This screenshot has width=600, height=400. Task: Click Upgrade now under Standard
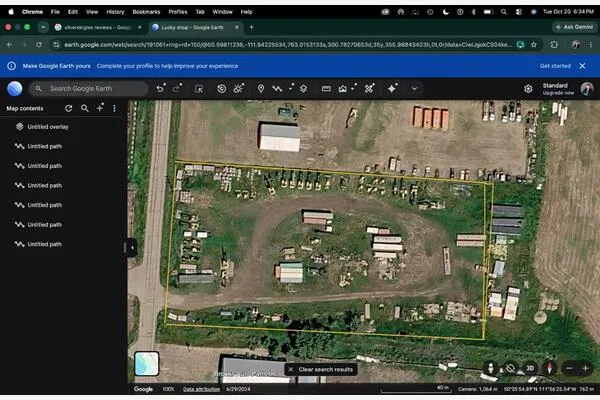tap(558, 93)
